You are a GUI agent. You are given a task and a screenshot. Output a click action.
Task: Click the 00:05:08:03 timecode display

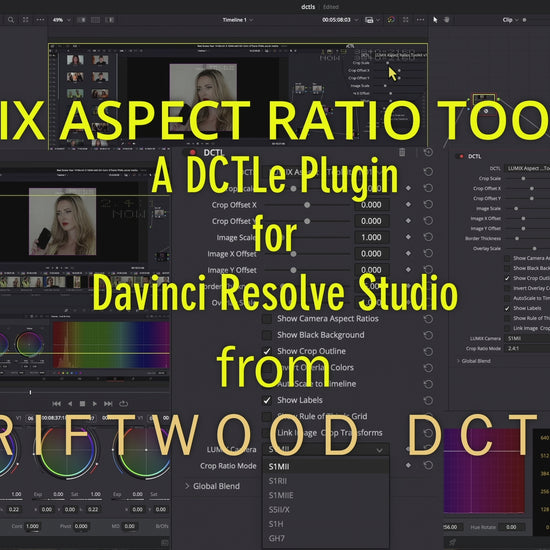pos(336,20)
